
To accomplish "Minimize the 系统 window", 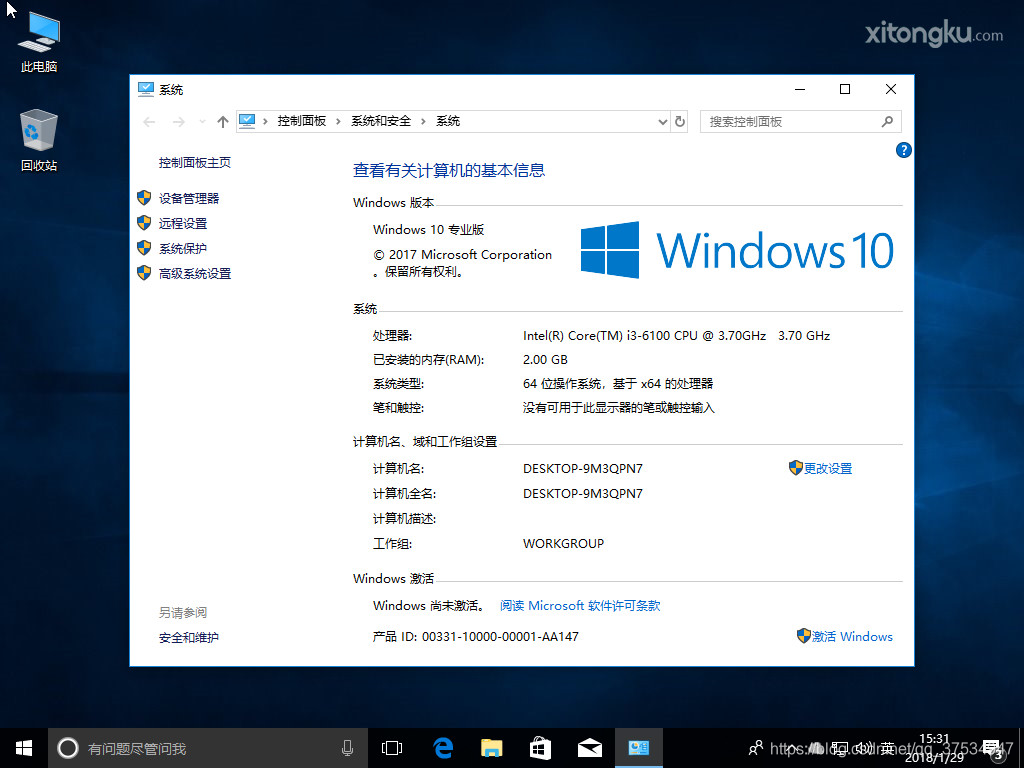I will pyautogui.click(x=800, y=89).
